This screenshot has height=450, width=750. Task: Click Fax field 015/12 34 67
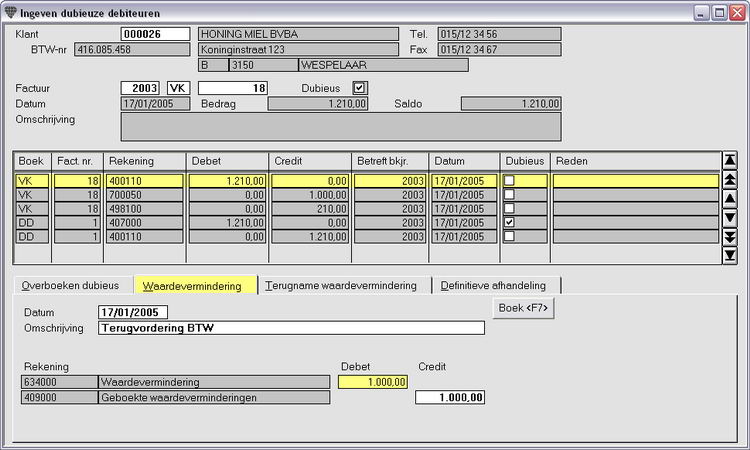(x=499, y=49)
